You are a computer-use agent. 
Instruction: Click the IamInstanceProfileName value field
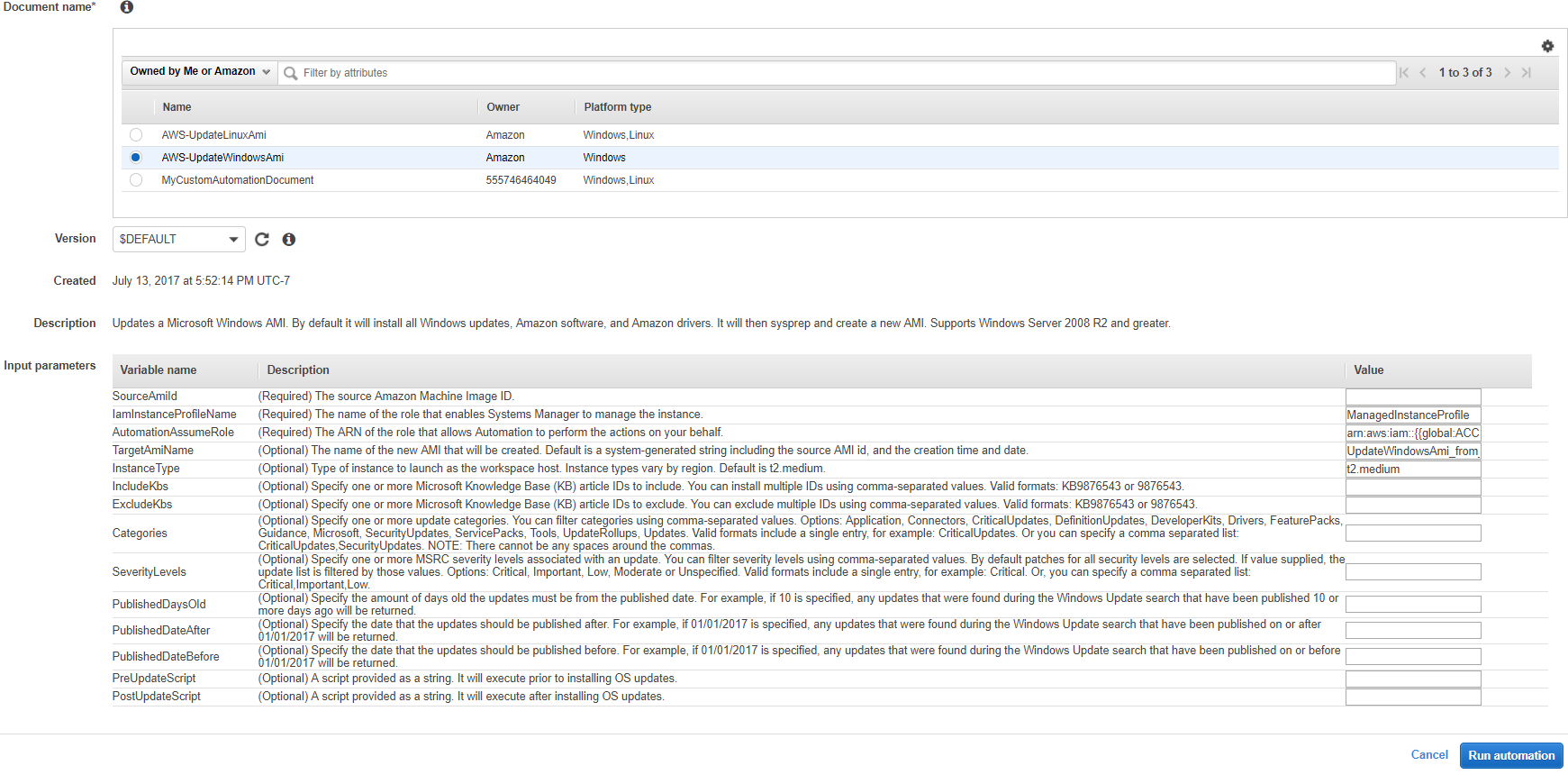(1413, 415)
